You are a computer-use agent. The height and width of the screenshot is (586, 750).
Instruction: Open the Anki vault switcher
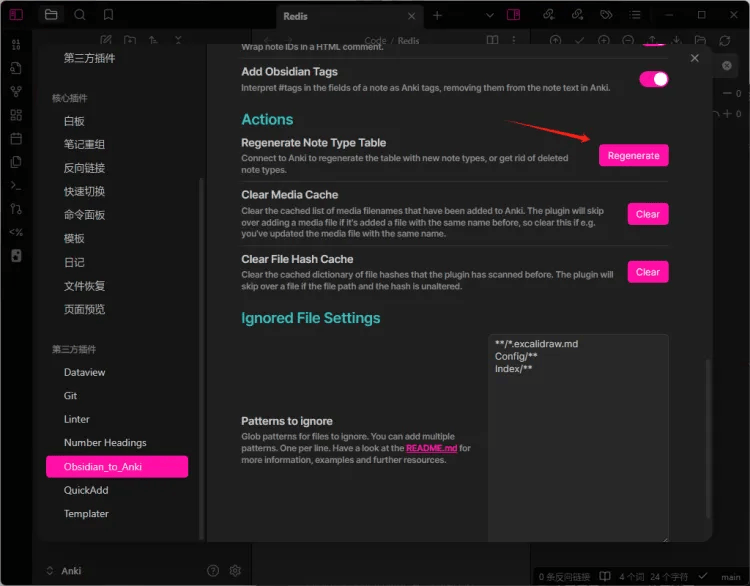point(64,570)
